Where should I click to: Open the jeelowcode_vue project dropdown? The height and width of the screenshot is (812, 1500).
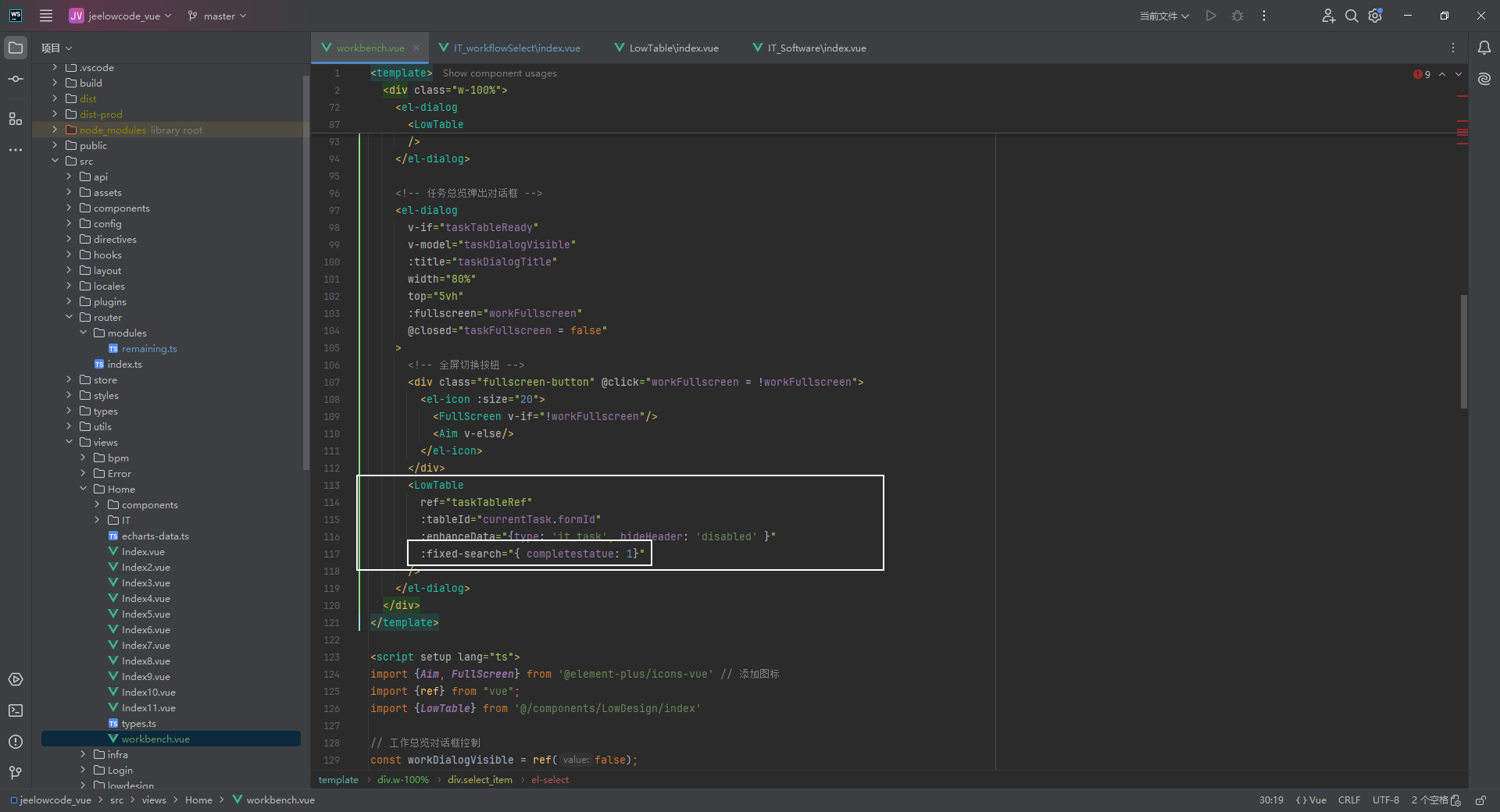click(x=120, y=16)
